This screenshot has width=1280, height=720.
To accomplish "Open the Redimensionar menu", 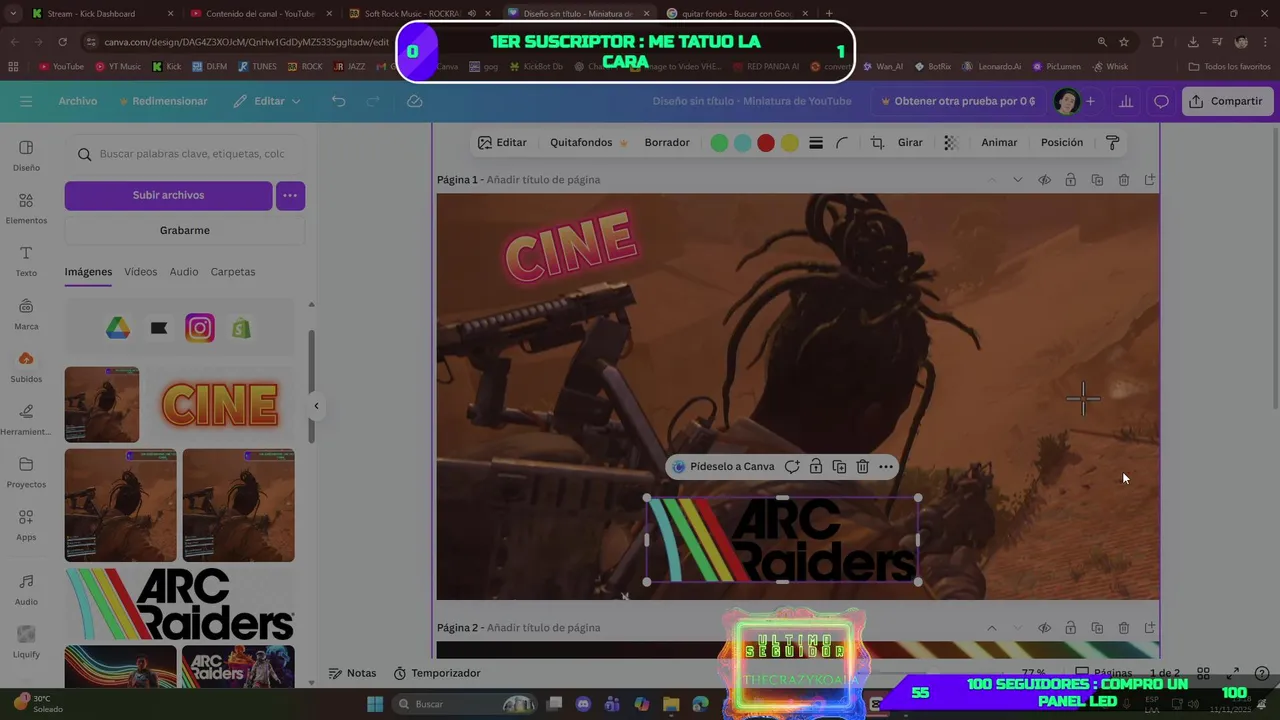I will click(x=163, y=101).
